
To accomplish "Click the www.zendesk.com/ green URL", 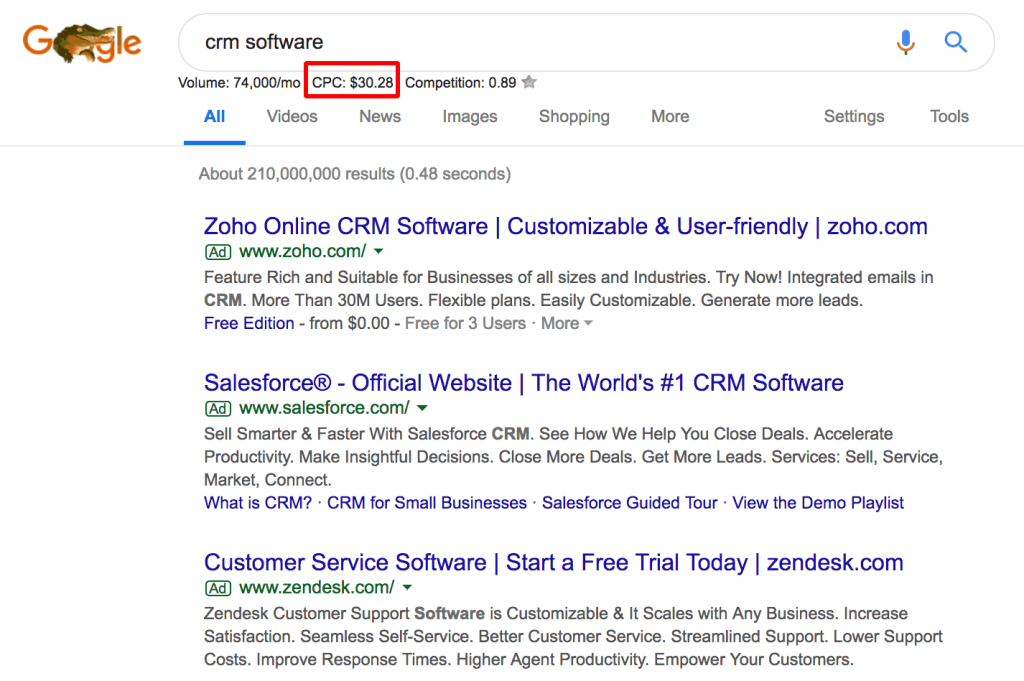I will (317, 588).
